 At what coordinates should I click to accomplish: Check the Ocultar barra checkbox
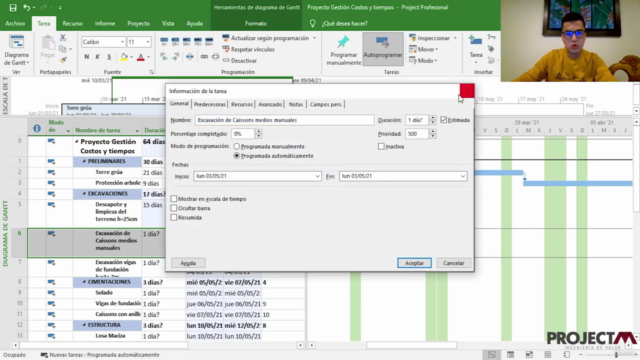click(x=174, y=208)
